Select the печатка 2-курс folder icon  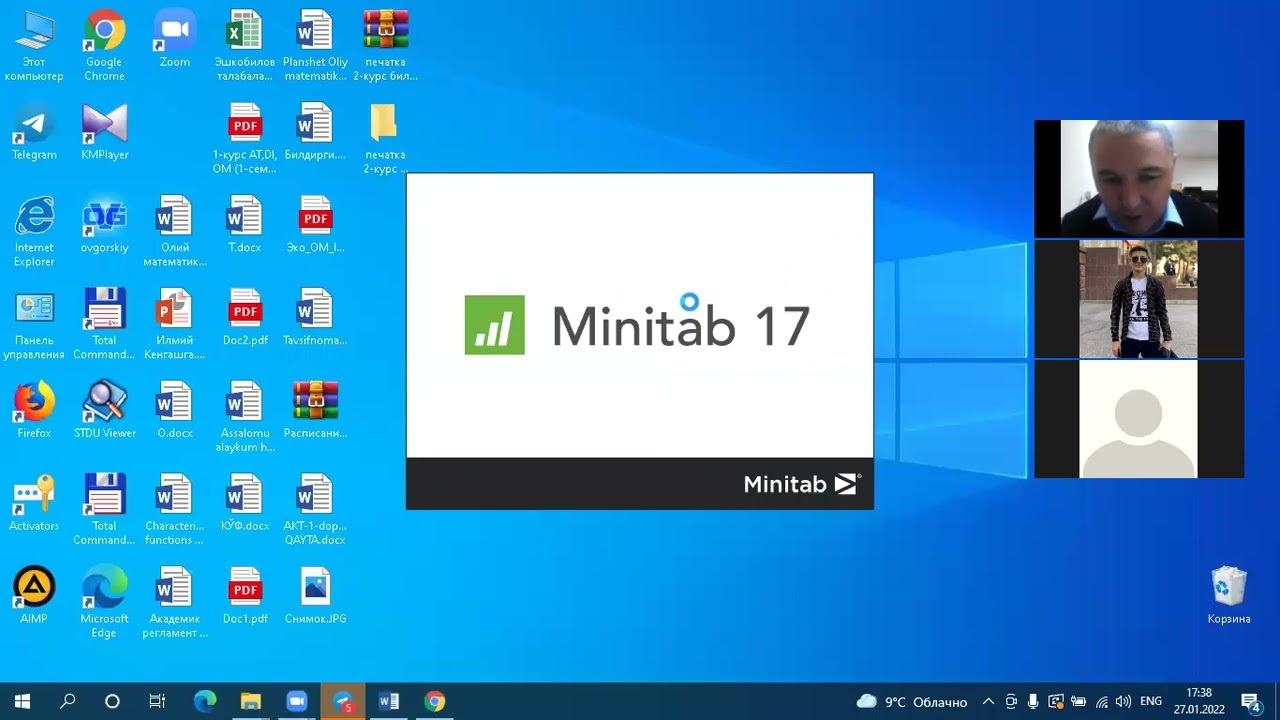click(385, 139)
